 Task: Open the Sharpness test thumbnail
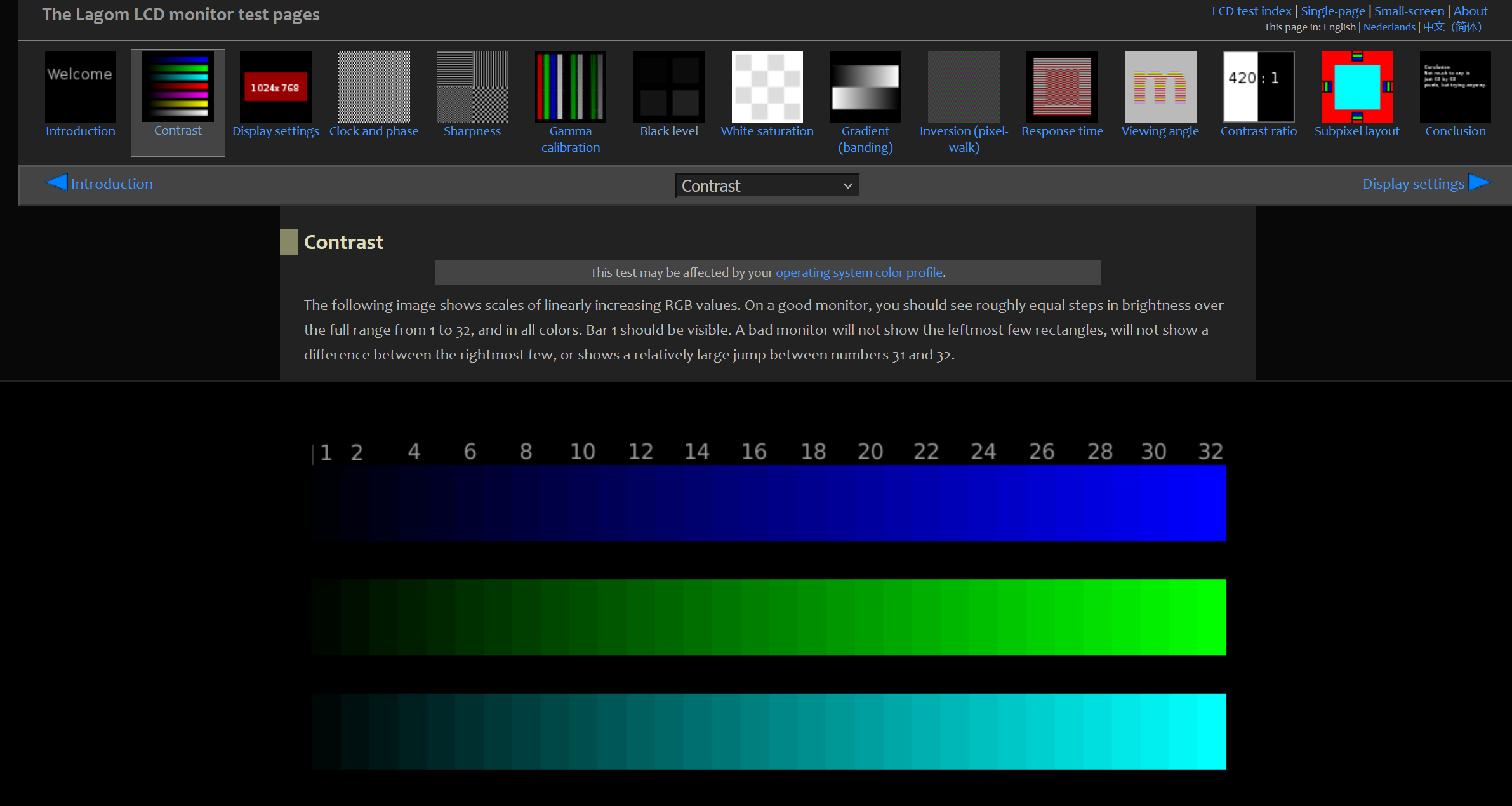(x=472, y=86)
